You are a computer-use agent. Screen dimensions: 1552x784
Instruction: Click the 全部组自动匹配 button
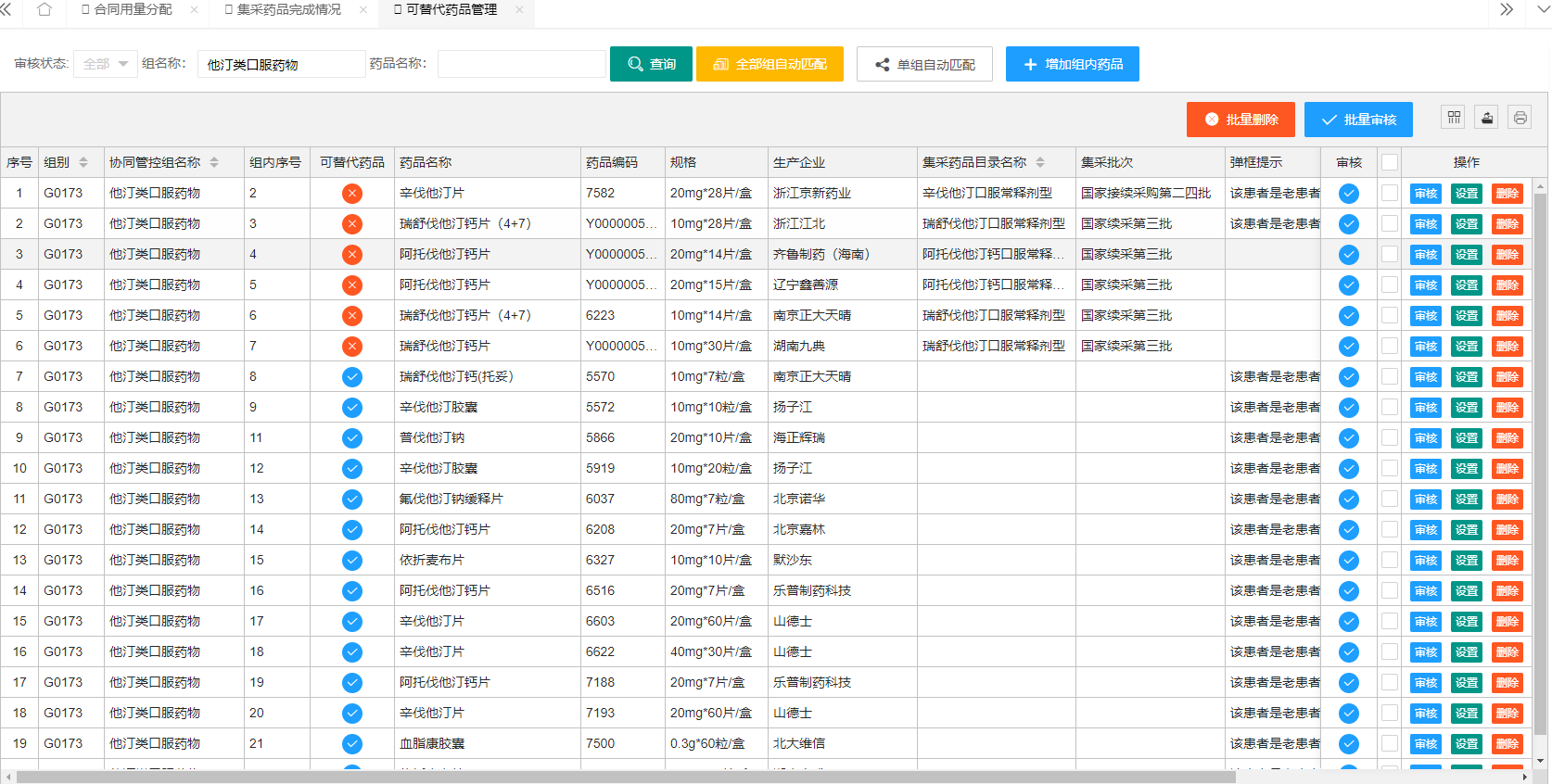[770, 64]
